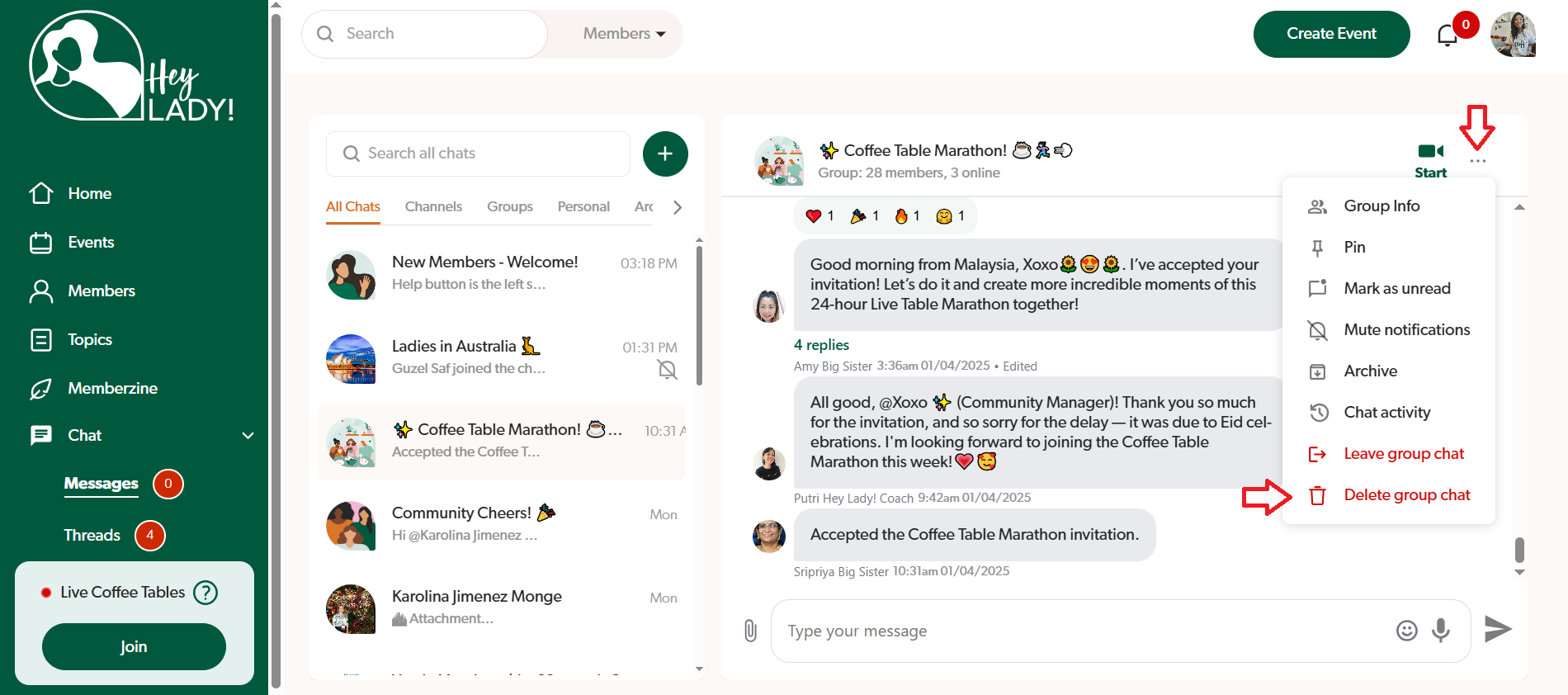
Task: Open the notifications bell
Action: coord(1448,35)
